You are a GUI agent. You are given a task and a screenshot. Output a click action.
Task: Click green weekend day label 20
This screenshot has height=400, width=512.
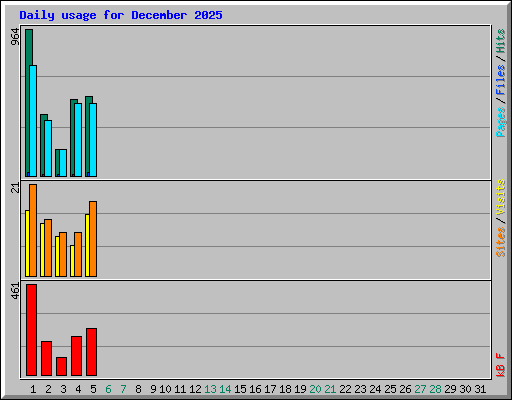(x=315, y=389)
